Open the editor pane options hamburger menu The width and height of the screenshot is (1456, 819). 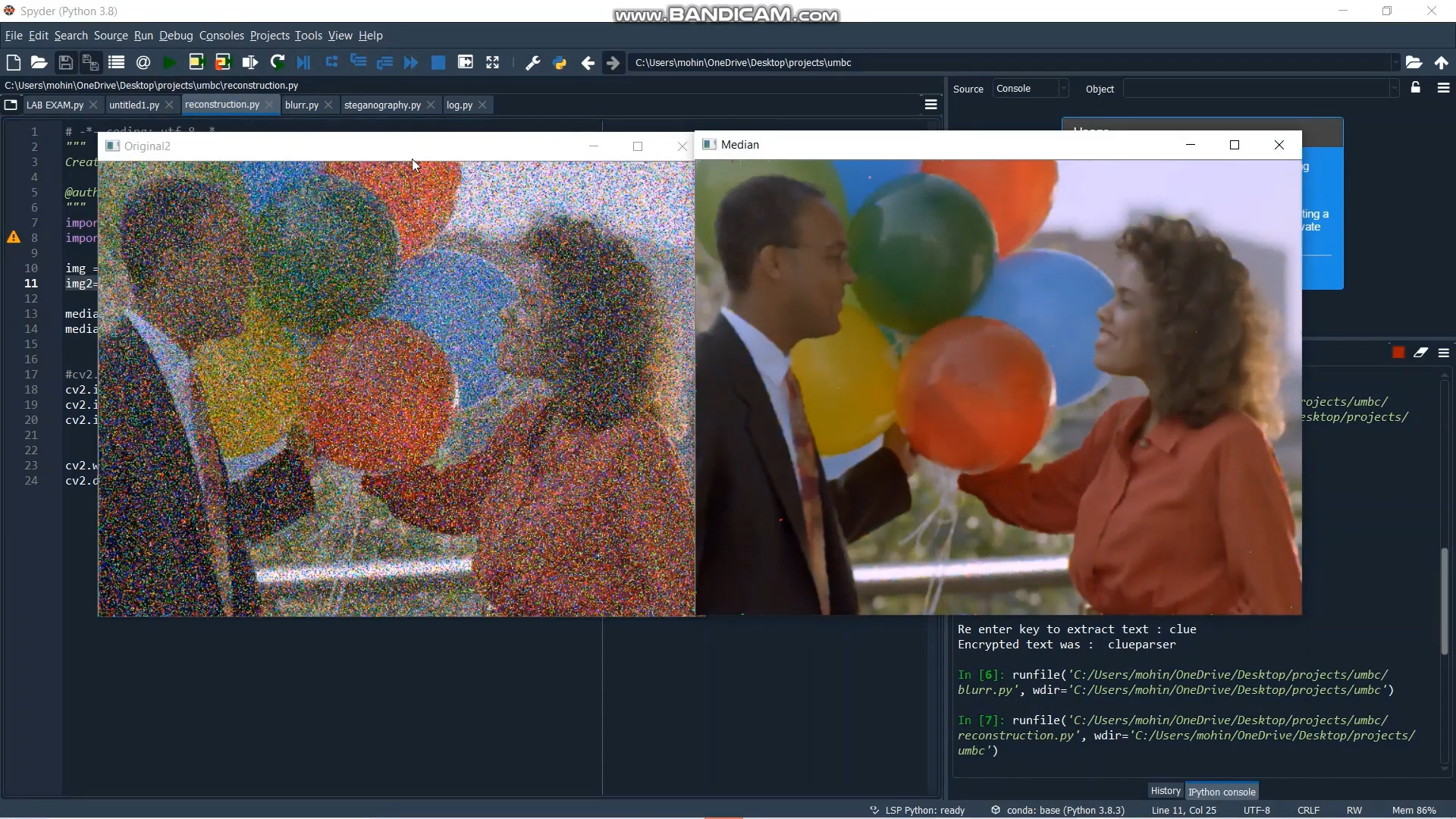pos(931,105)
